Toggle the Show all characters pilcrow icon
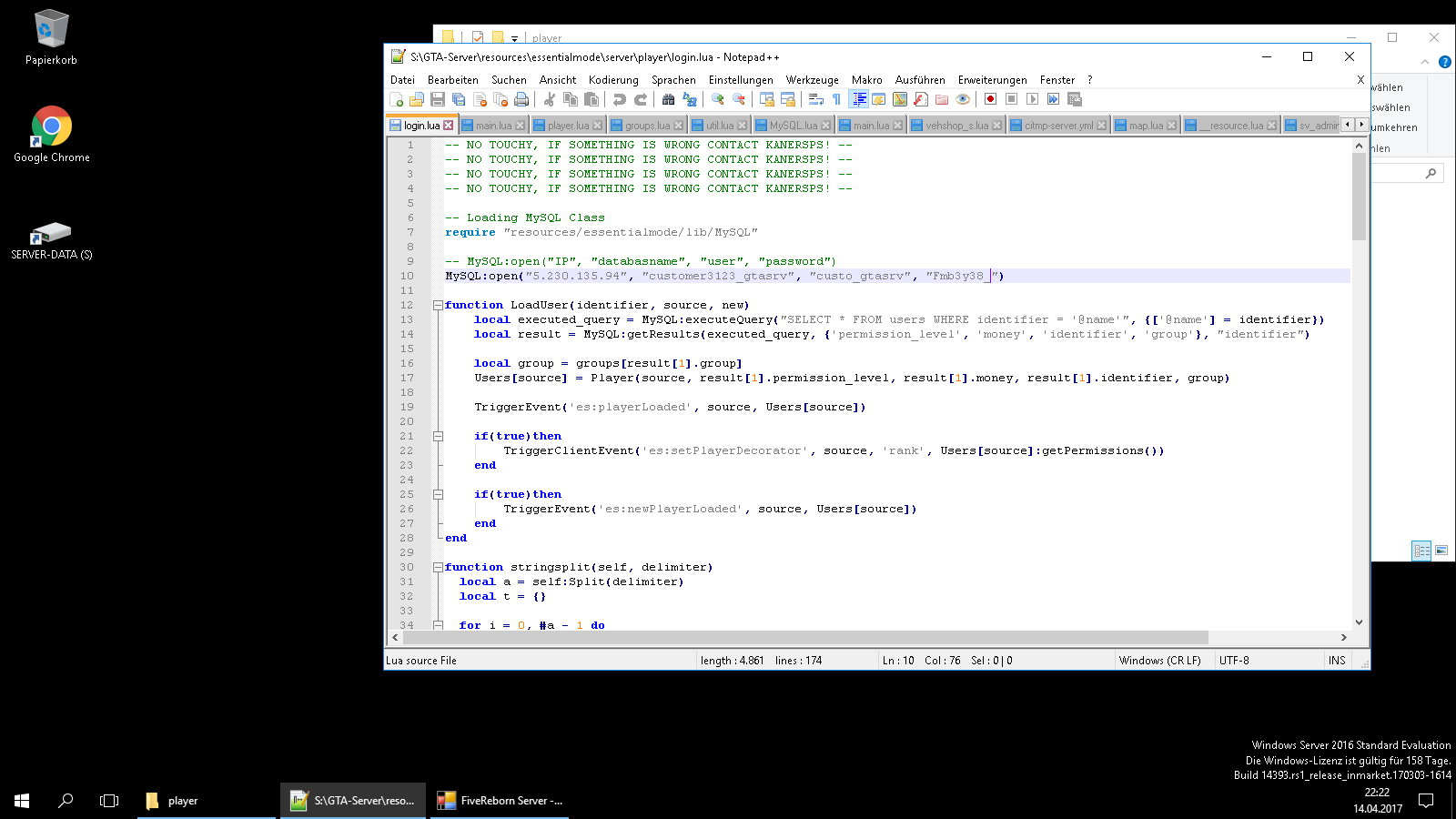This screenshot has width=1456, height=819. pos(836,99)
